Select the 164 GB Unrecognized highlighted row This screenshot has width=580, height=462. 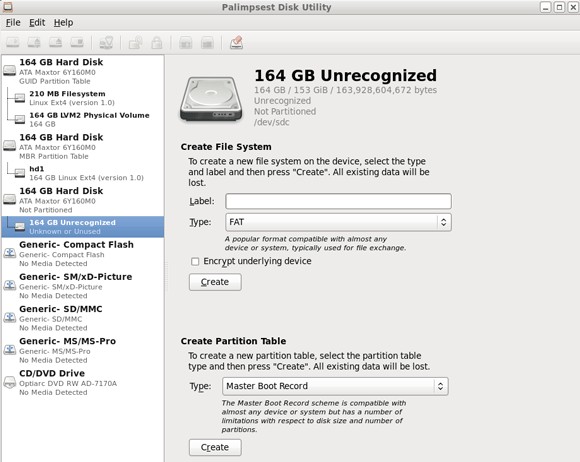point(82,227)
